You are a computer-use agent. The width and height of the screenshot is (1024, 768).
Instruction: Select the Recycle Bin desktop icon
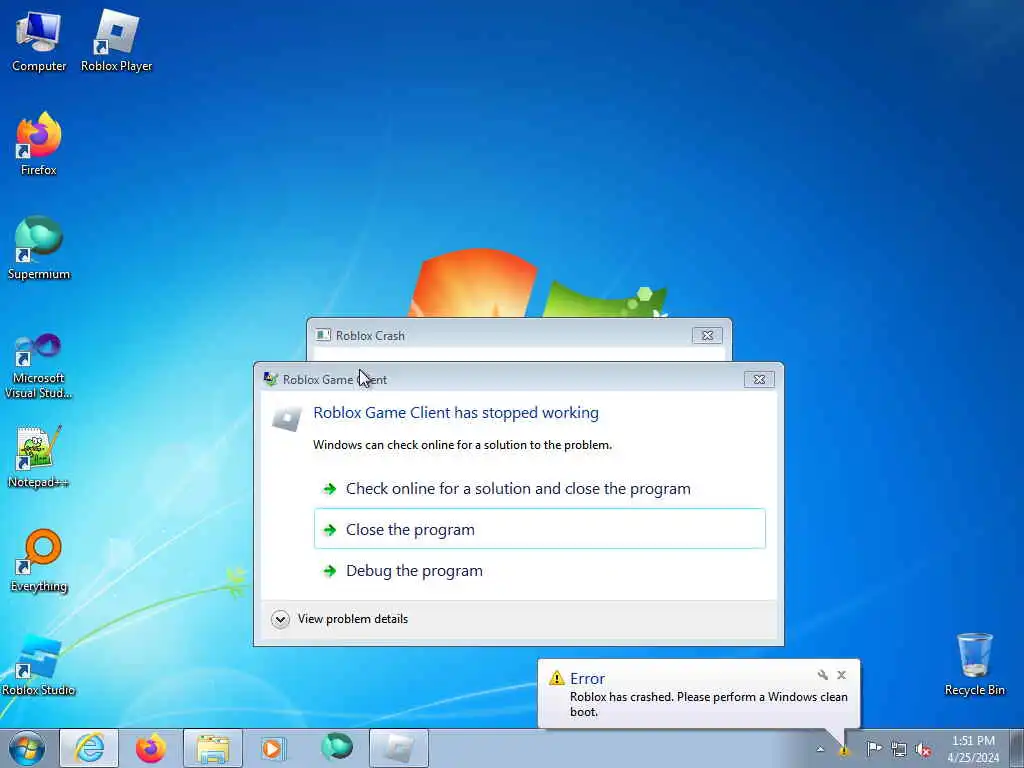(x=974, y=665)
